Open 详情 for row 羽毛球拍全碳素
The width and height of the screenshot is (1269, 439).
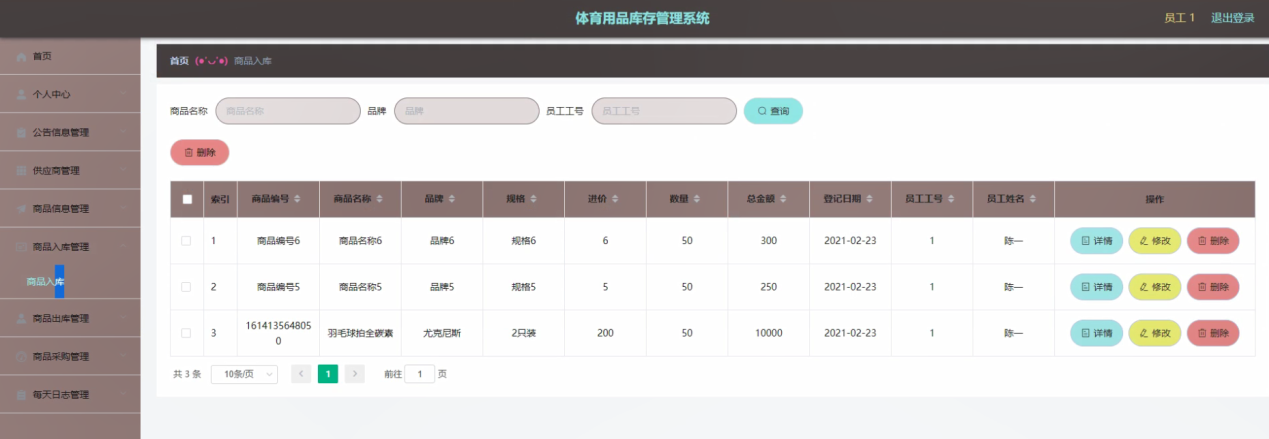pos(1096,333)
